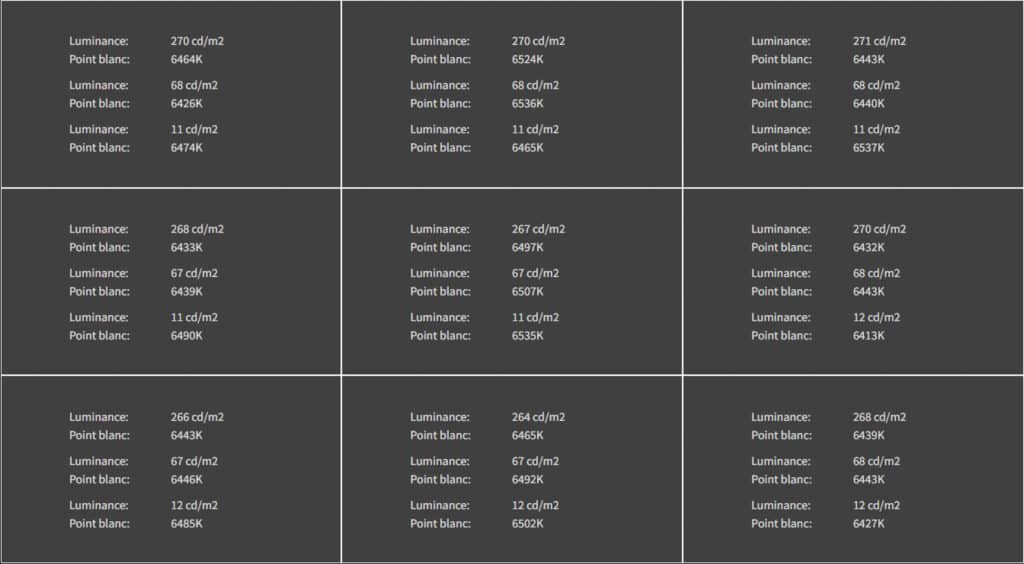1024x564 pixels.
Task: Select the 6537K point blanc value
Action: [869, 147]
